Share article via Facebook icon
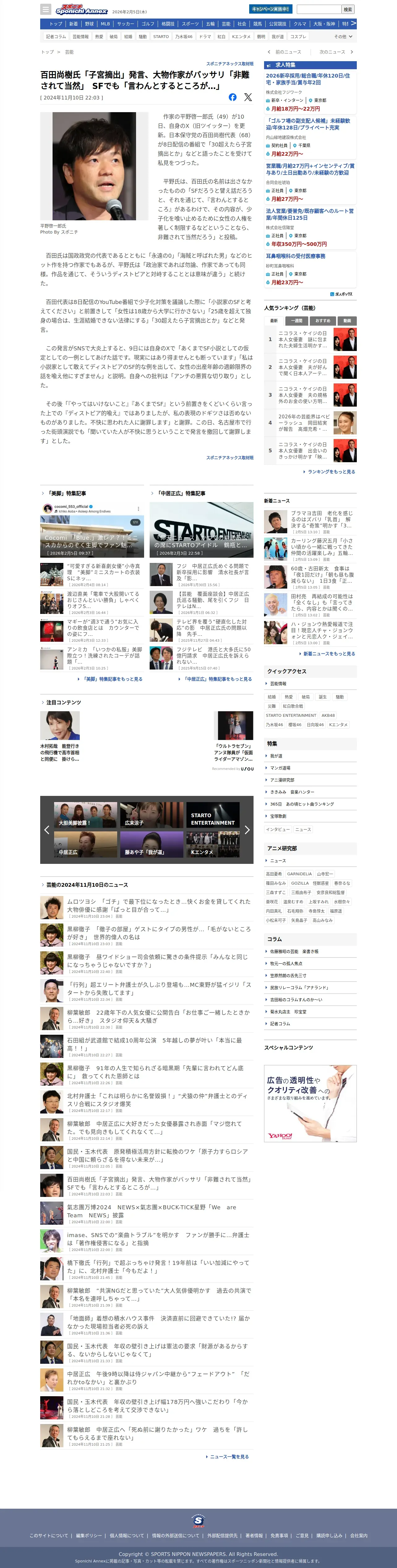397x1568 pixels. point(233,97)
